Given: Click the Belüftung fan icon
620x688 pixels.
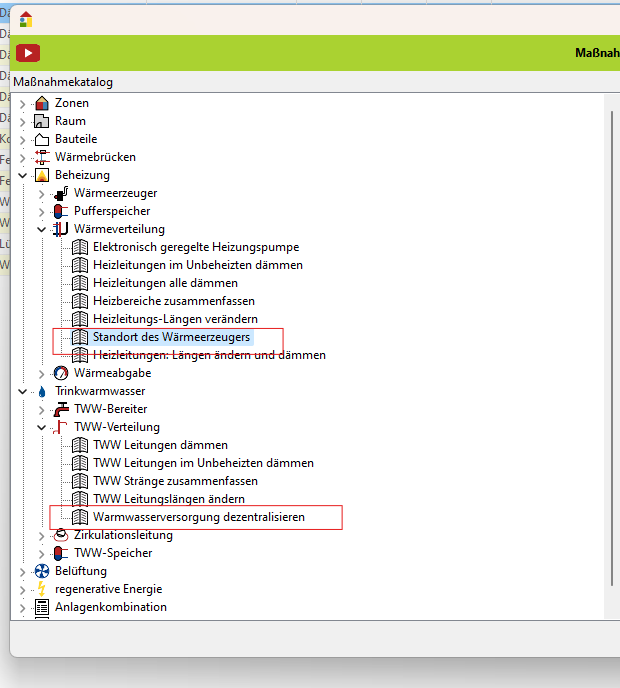Looking at the screenshot, I should pyautogui.click(x=41, y=571).
